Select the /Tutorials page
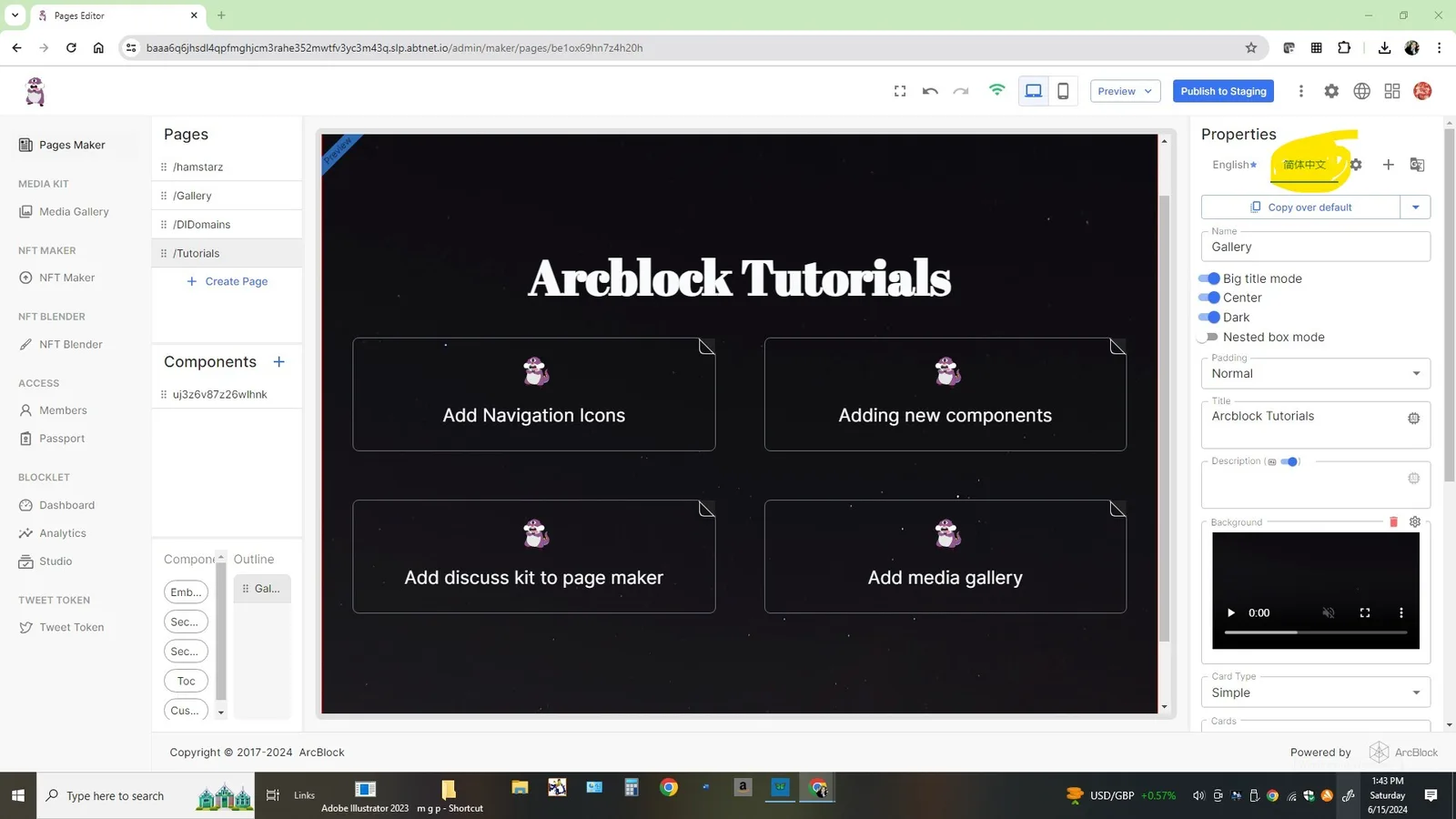This screenshot has height=819, width=1456. 227,253
